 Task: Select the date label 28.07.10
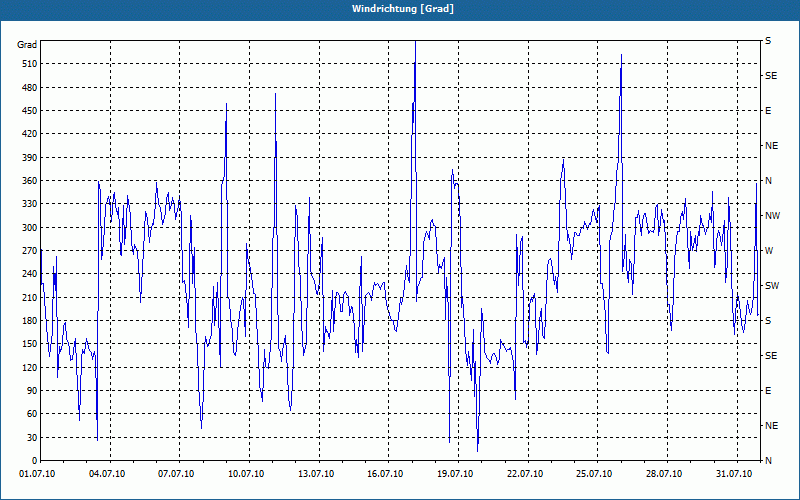(664, 474)
